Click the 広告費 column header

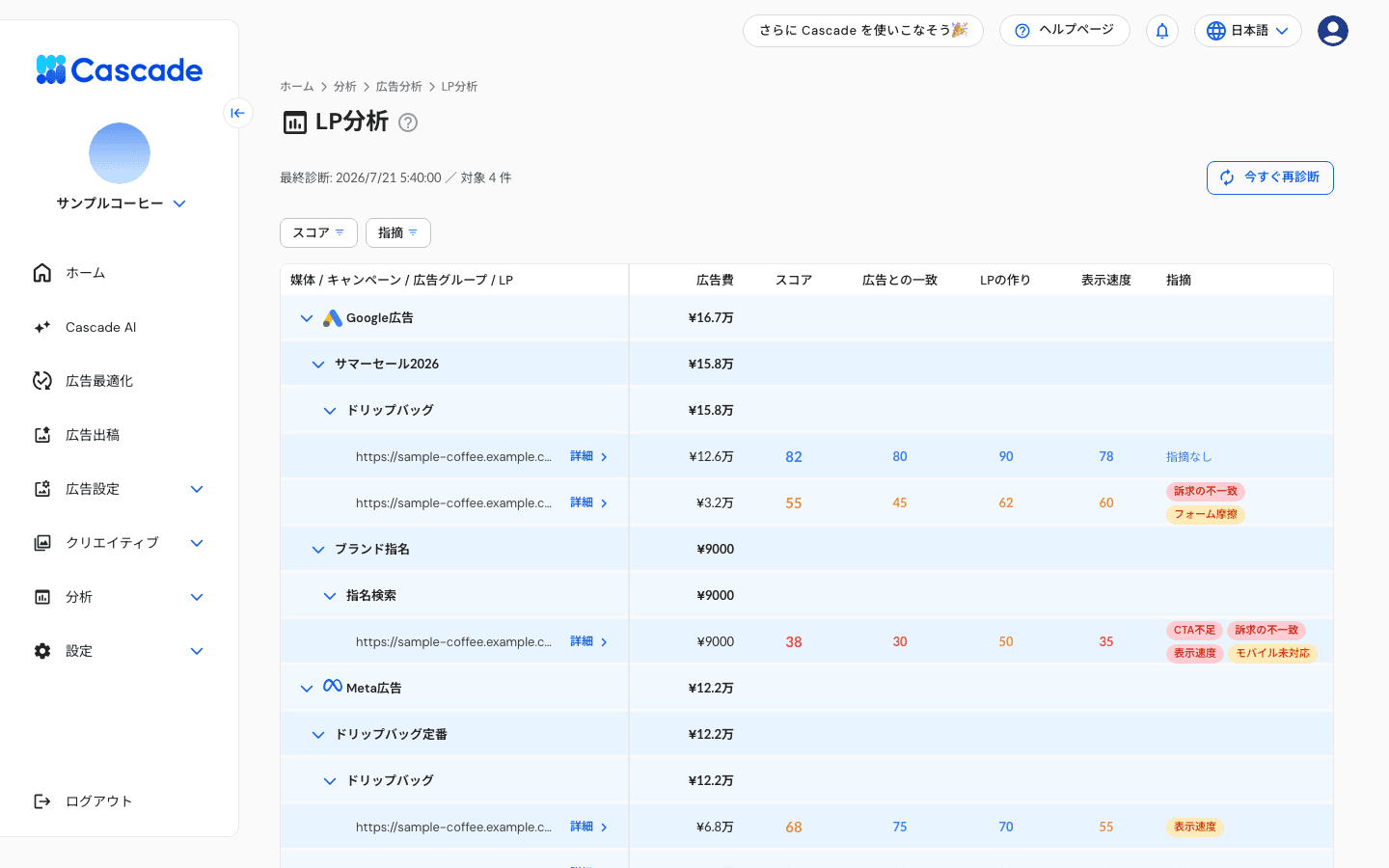tap(715, 280)
